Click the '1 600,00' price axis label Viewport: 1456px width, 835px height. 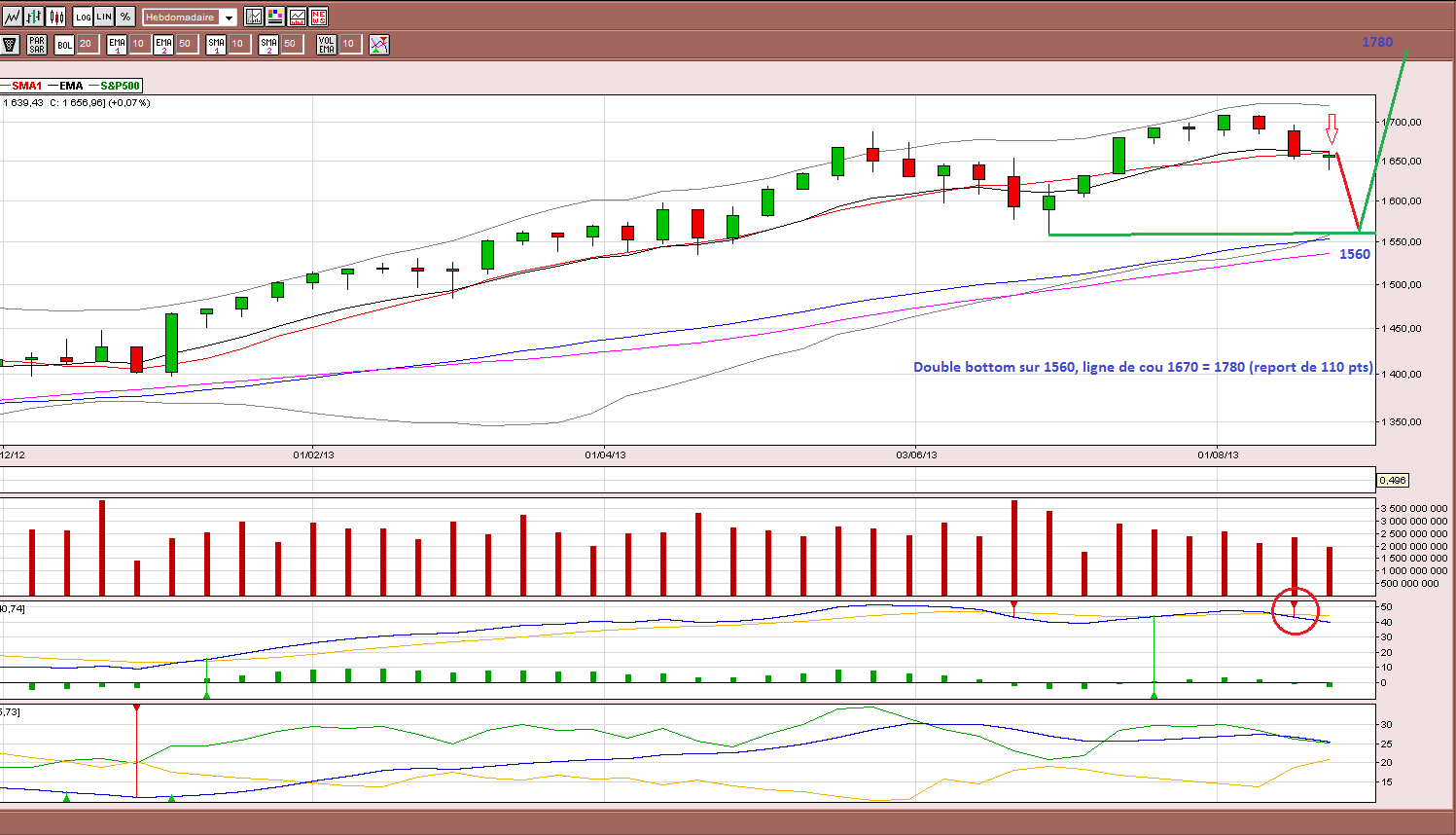tap(1402, 201)
